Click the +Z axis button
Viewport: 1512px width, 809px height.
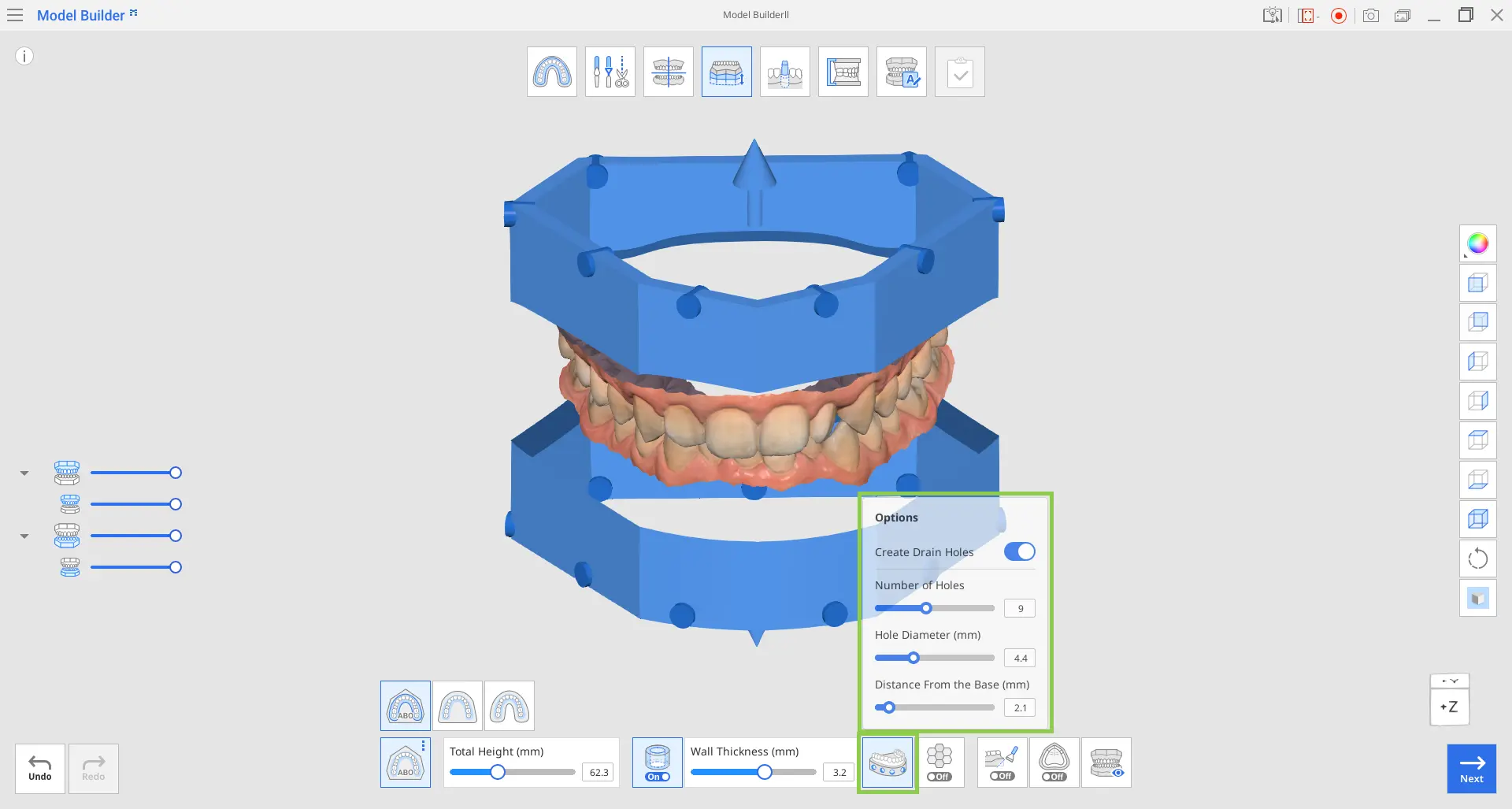1450,707
